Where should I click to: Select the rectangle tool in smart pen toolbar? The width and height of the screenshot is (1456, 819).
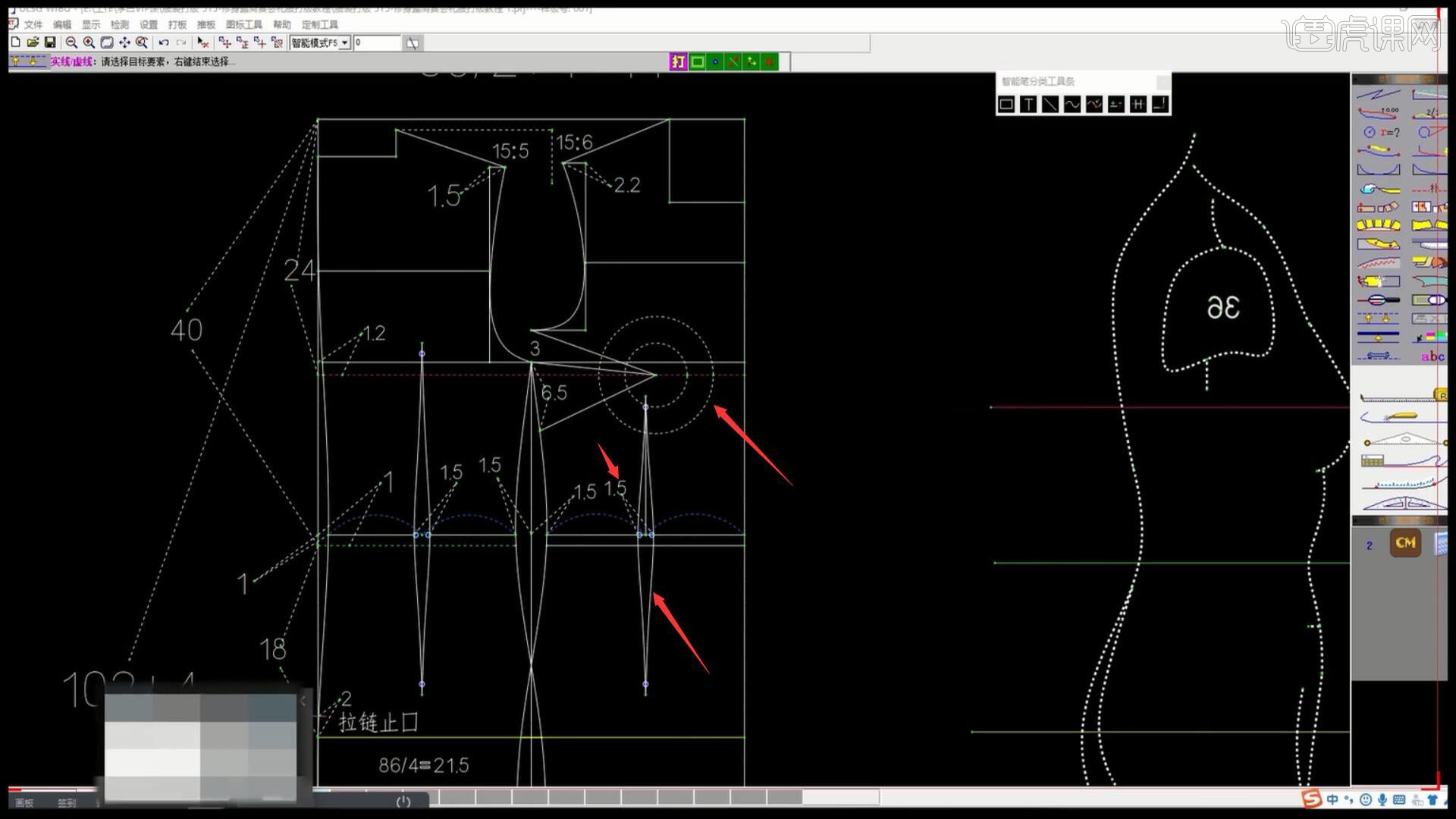1006,105
